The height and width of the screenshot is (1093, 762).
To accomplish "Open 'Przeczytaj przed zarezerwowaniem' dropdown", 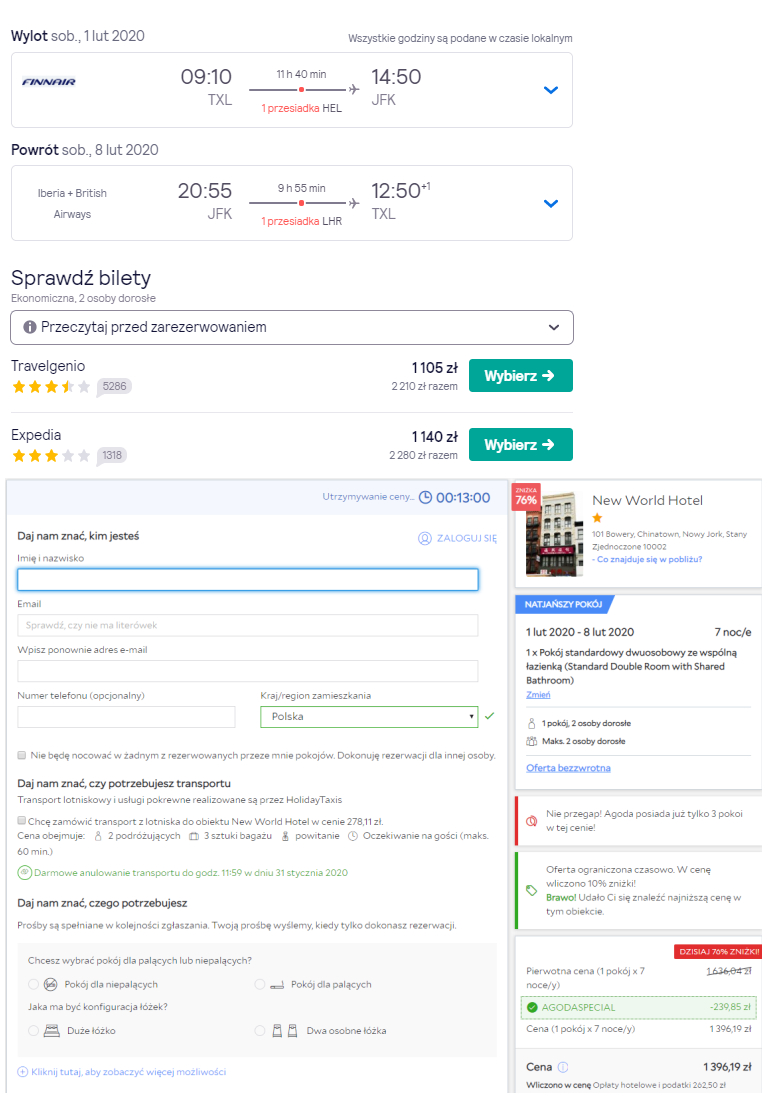I will pos(292,328).
